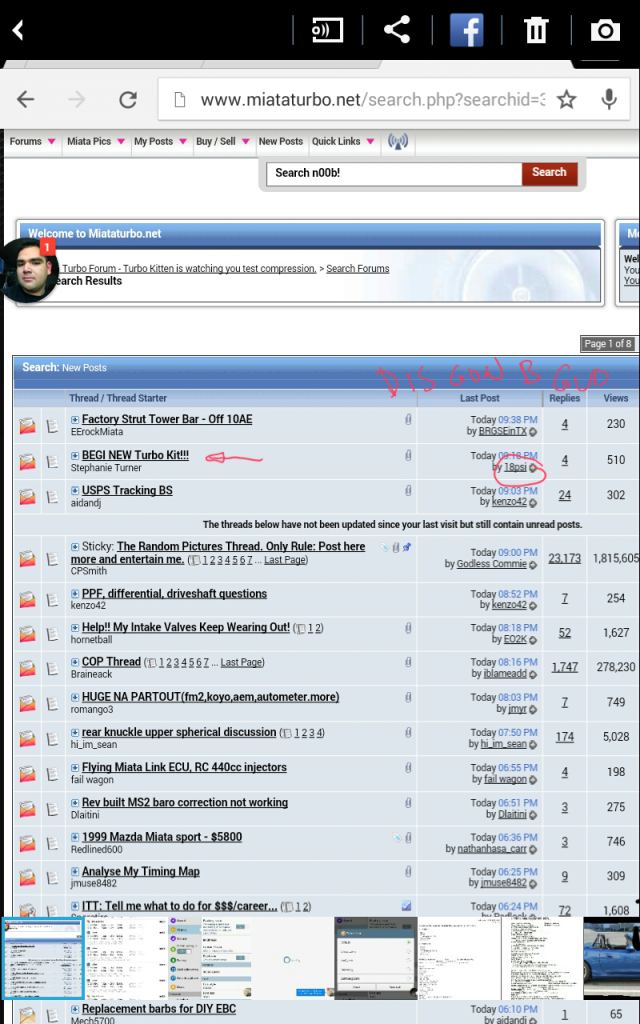Click attachment paperclip on COP Thread
Viewport: 640px width, 1024px height.
[408, 662]
